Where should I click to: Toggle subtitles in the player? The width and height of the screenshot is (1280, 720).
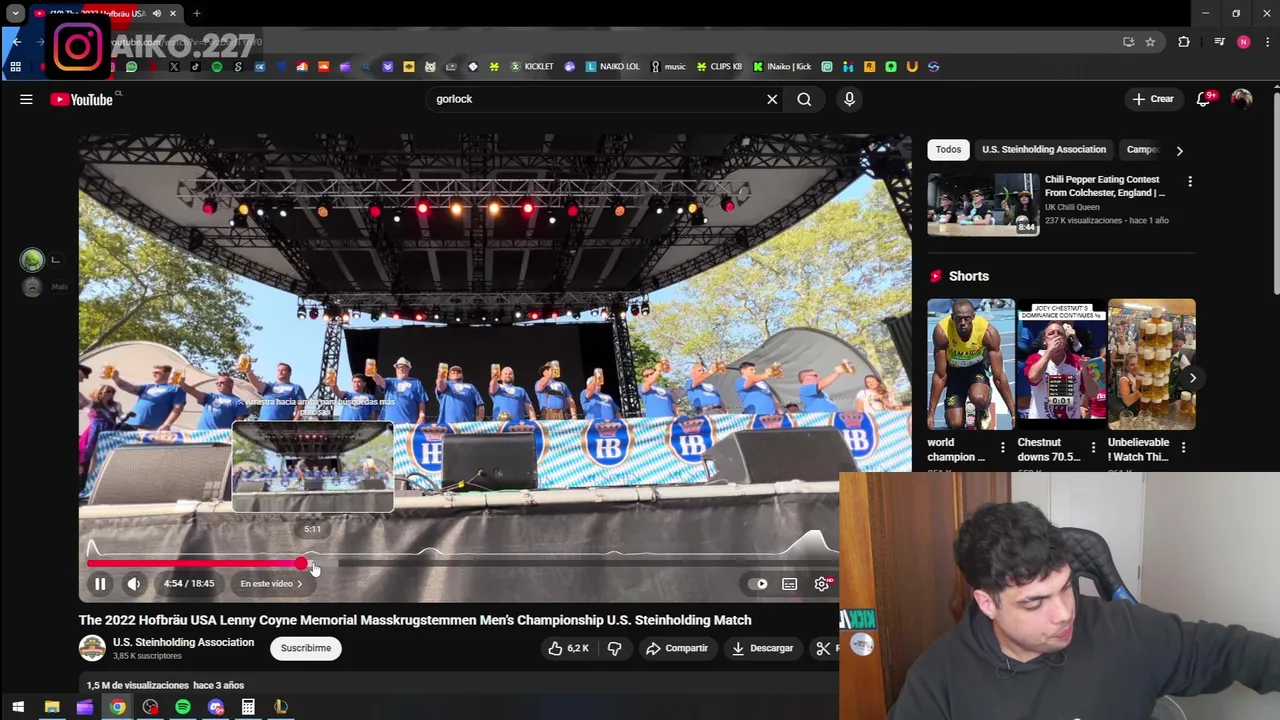790,584
